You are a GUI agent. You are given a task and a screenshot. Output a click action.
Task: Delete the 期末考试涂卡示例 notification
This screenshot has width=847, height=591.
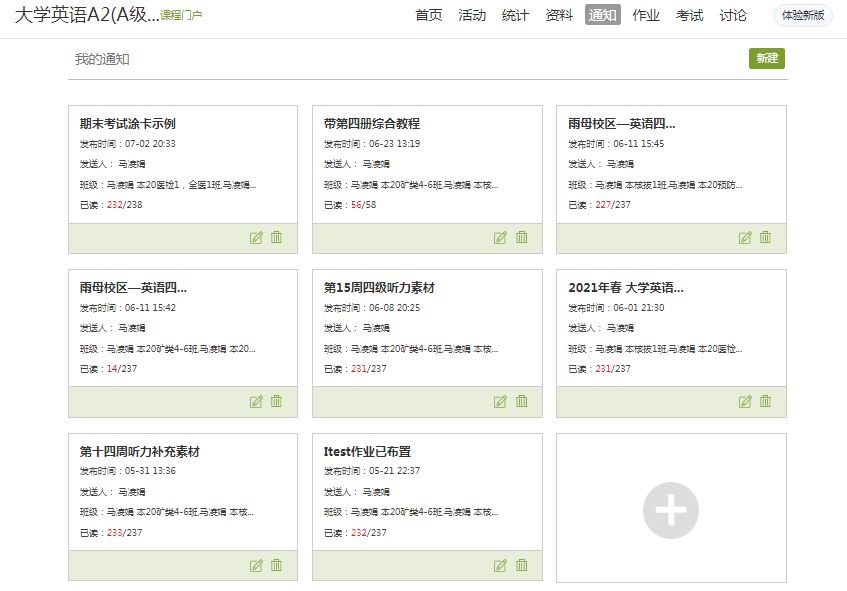277,238
